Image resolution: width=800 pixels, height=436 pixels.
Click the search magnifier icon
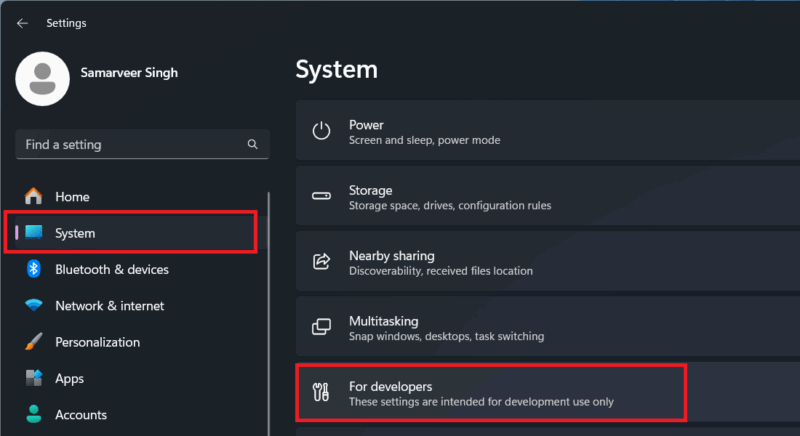click(253, 144)
